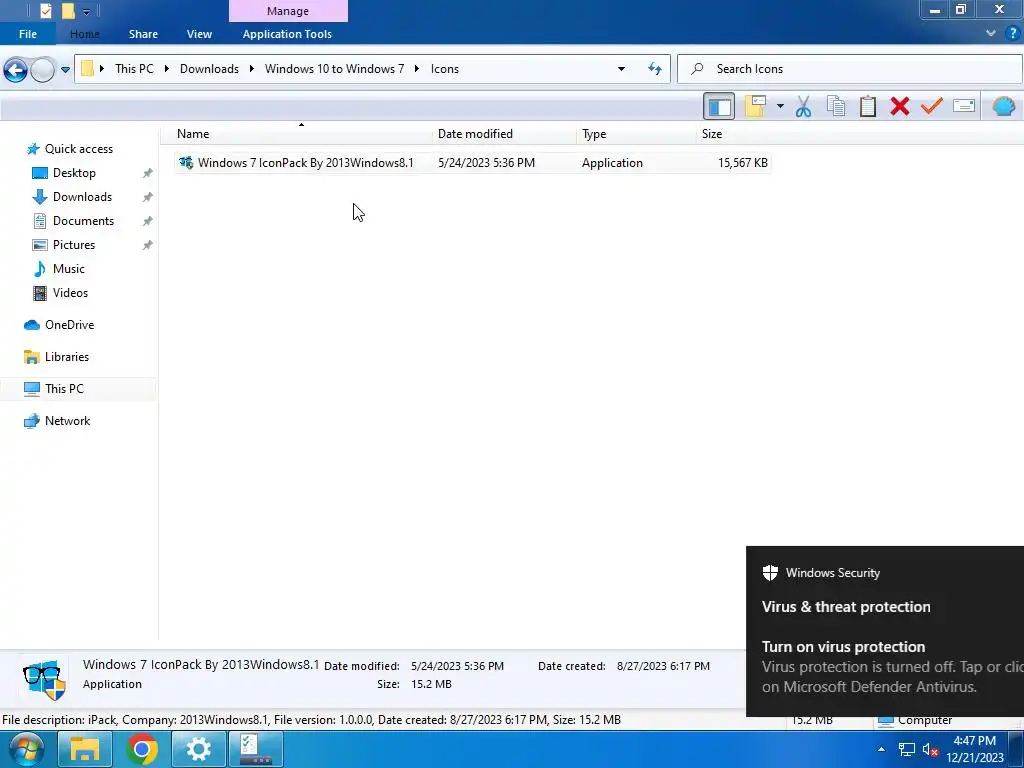Viewport: 1024px width, 768px height.
Task: Click the red X Delete icon
Action: 900,106
